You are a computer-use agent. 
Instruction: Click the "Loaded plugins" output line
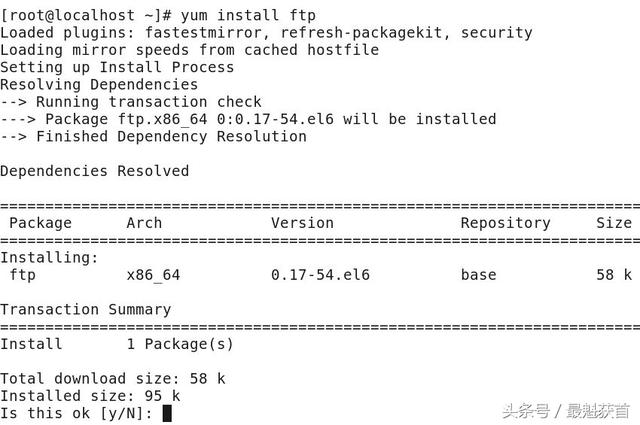pyautogui.click(x=266, y=33)
